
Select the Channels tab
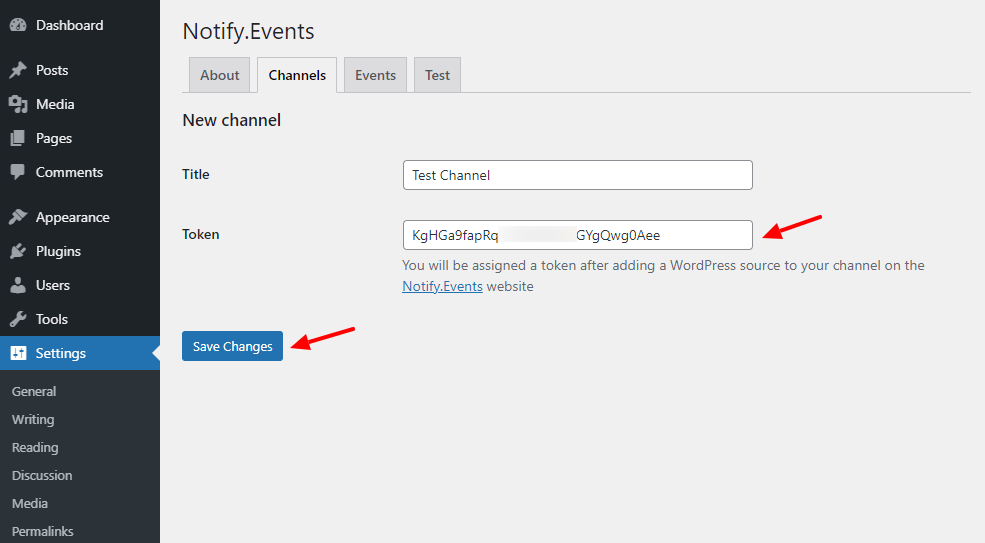pyautogui.click(x=297, y=75)
